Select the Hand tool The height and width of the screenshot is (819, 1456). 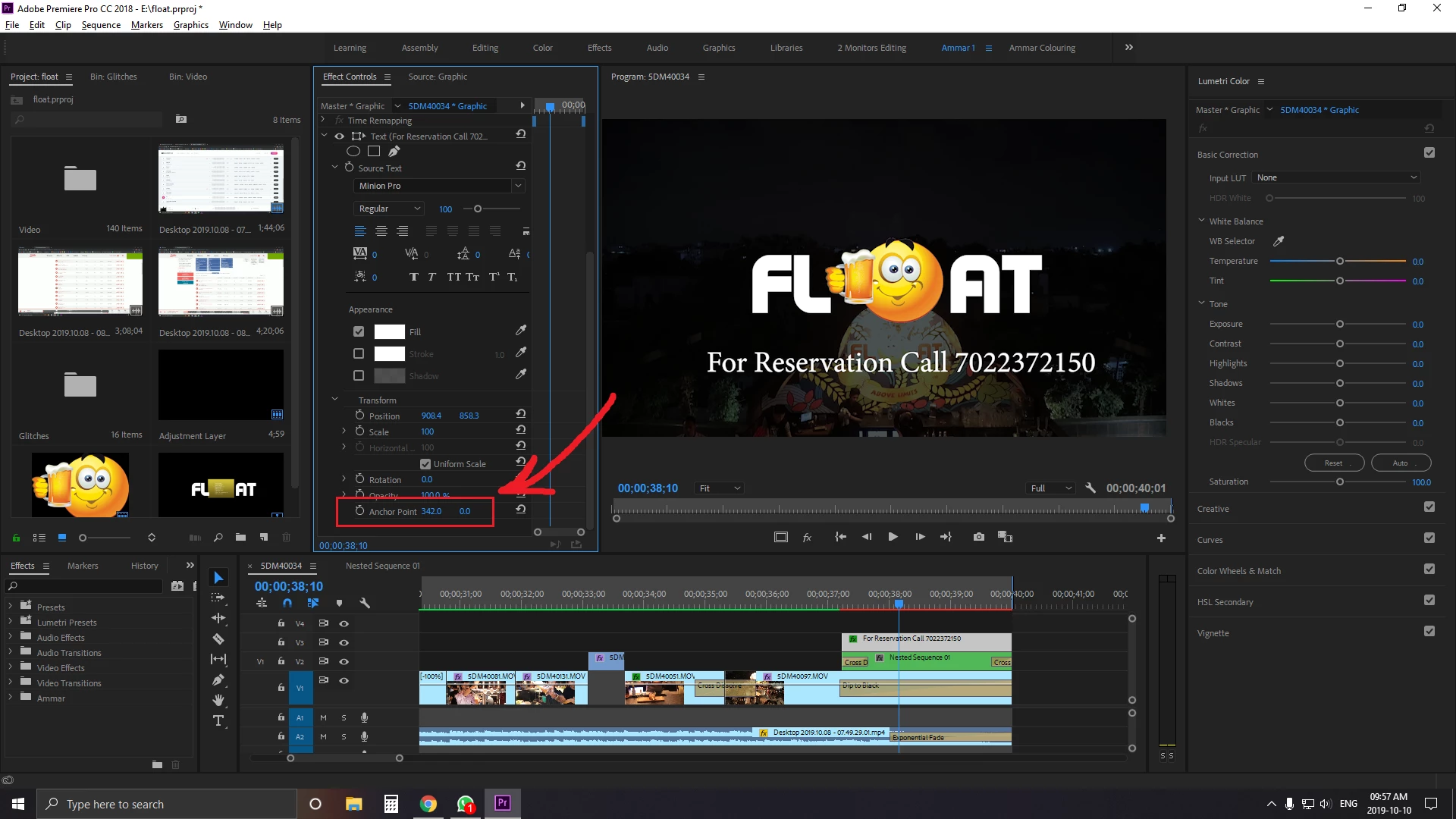218,699
